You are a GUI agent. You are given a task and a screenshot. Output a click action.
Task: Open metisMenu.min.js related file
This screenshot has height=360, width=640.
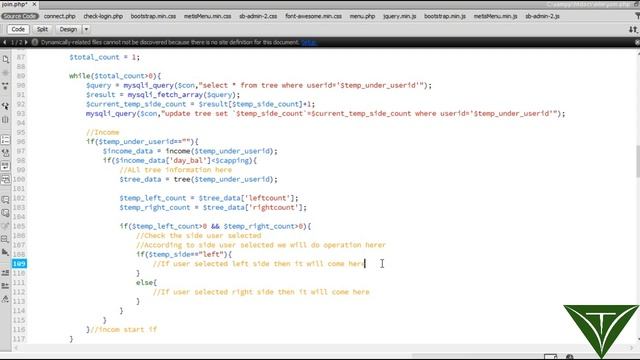496,16
